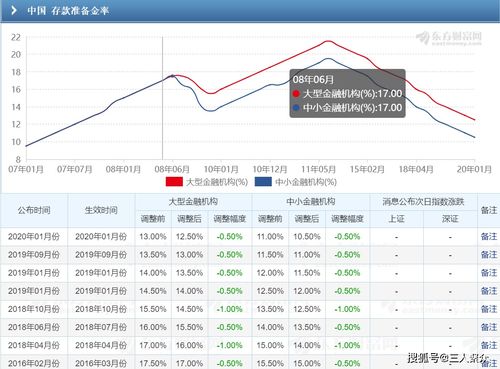500x369 pixels.
Task: Select x-axis label 15年02月
Action: pos(367,169)
